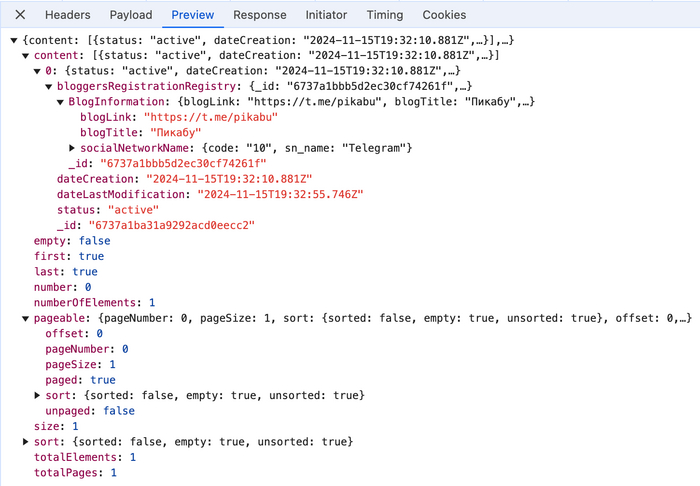Select the Response tab

click(259, 15)
